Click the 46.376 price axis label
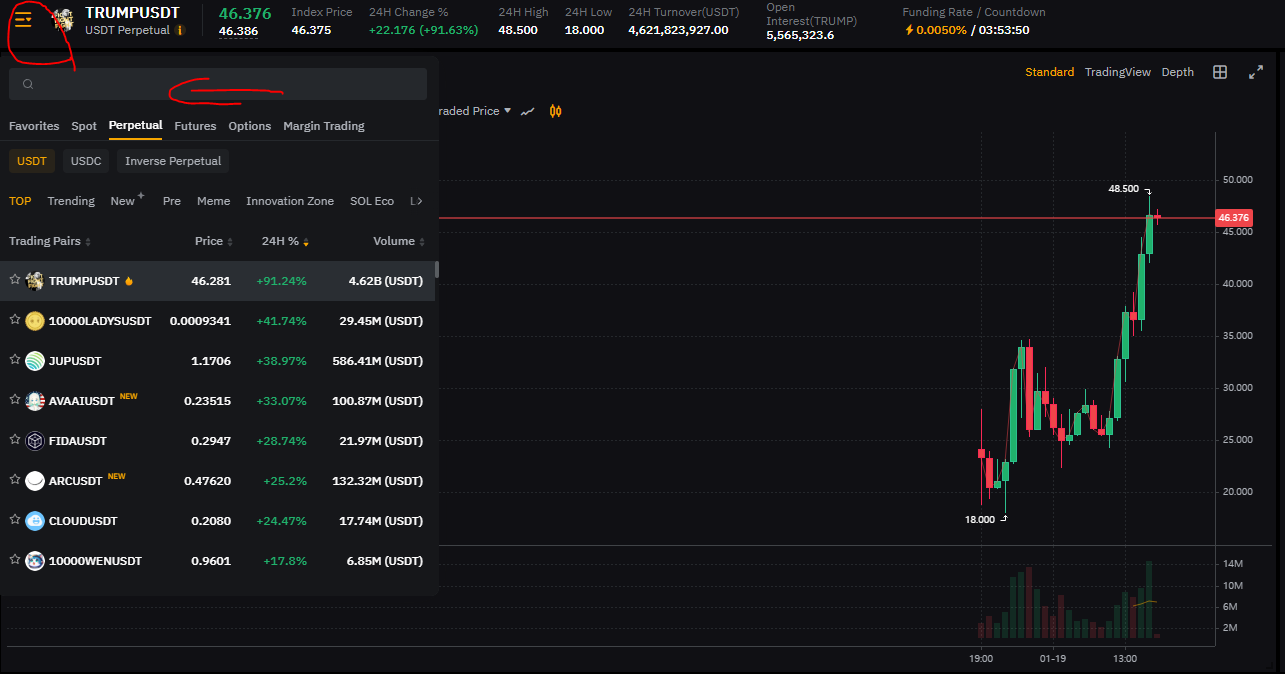This screenshot has height=674, width=1285. (x=1234, y=217)
